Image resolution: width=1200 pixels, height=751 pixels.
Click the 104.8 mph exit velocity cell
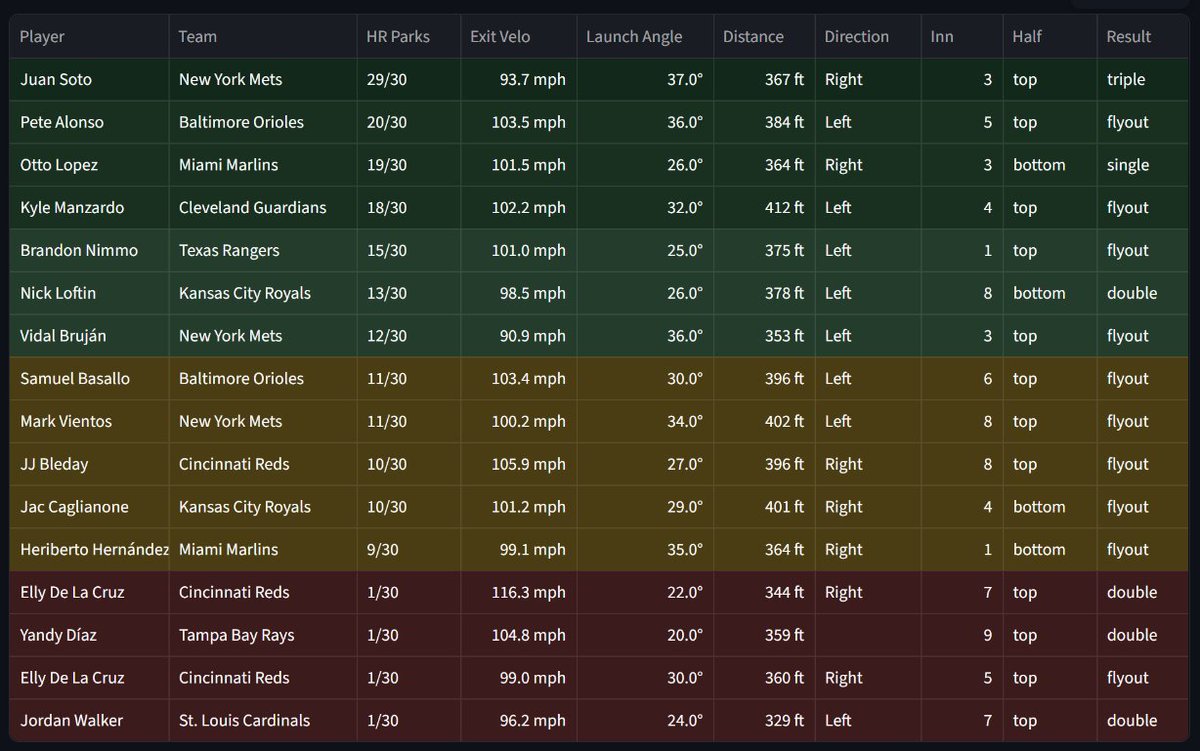pos(518,635)
